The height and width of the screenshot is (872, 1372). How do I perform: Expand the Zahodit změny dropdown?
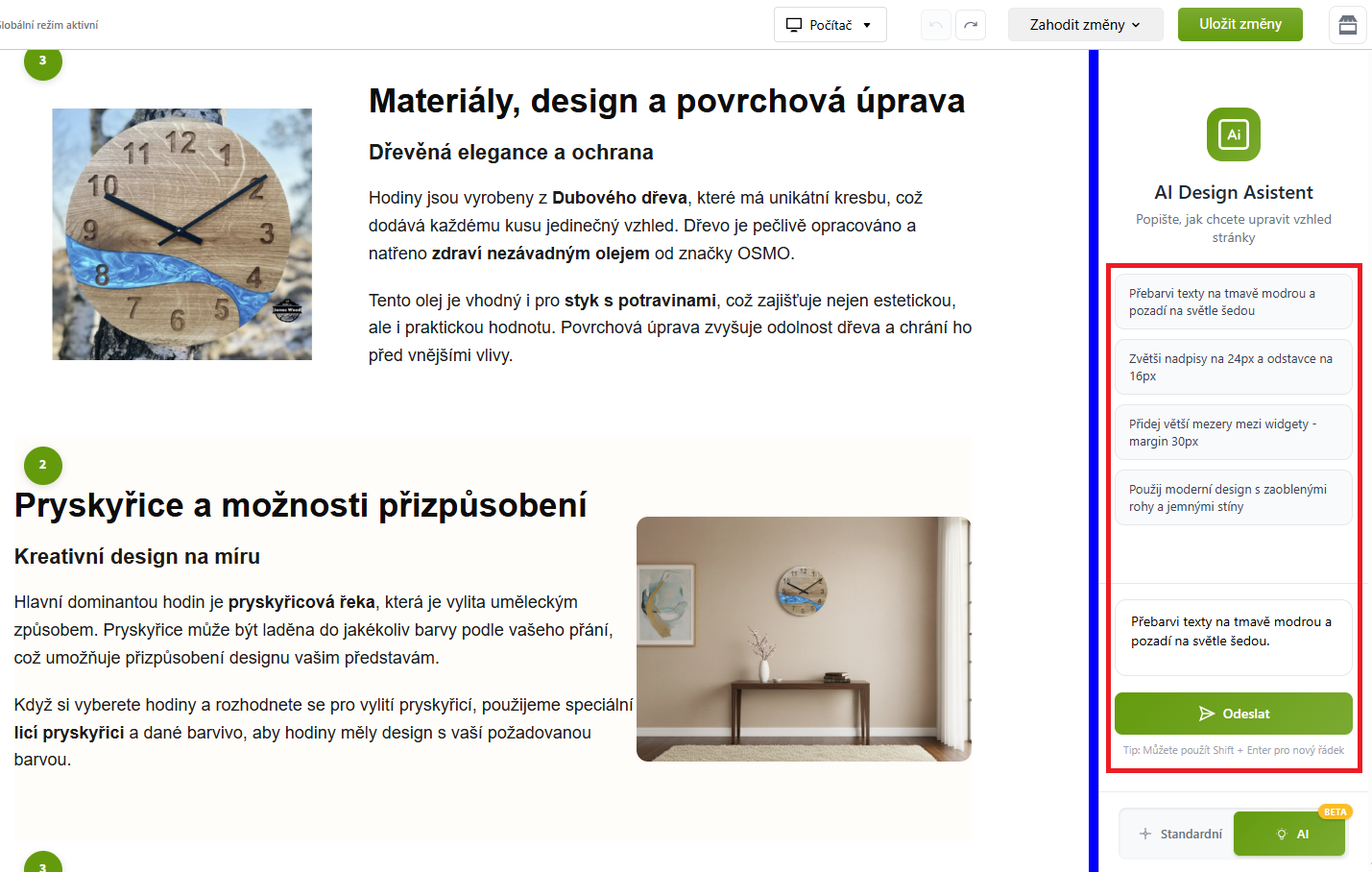pyautogui.click(x=1085, y=25)
